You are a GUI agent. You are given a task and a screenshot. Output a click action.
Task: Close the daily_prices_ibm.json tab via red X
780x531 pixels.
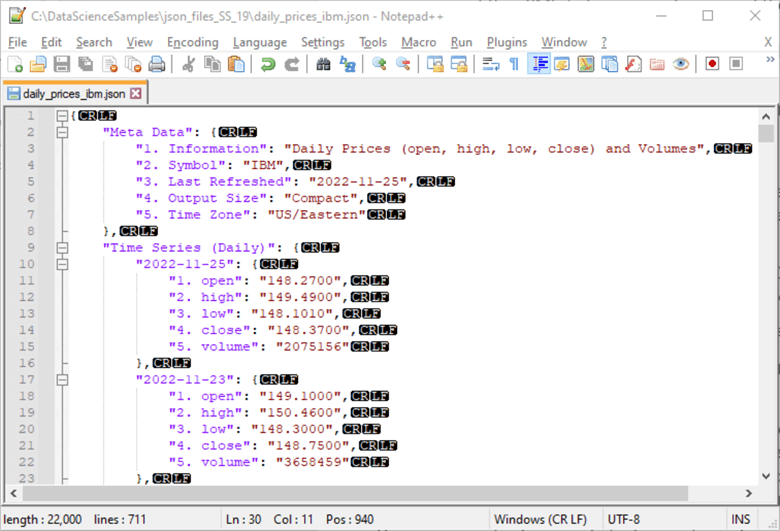tap(135, 94)
